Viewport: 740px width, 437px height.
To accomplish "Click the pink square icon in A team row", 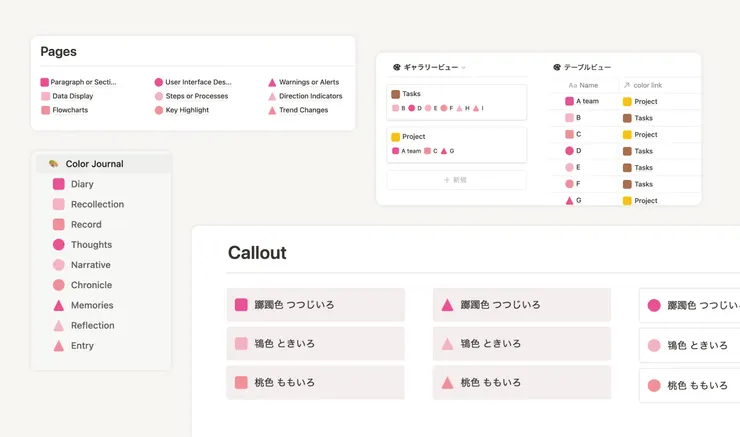I will [x=570, y=101].
